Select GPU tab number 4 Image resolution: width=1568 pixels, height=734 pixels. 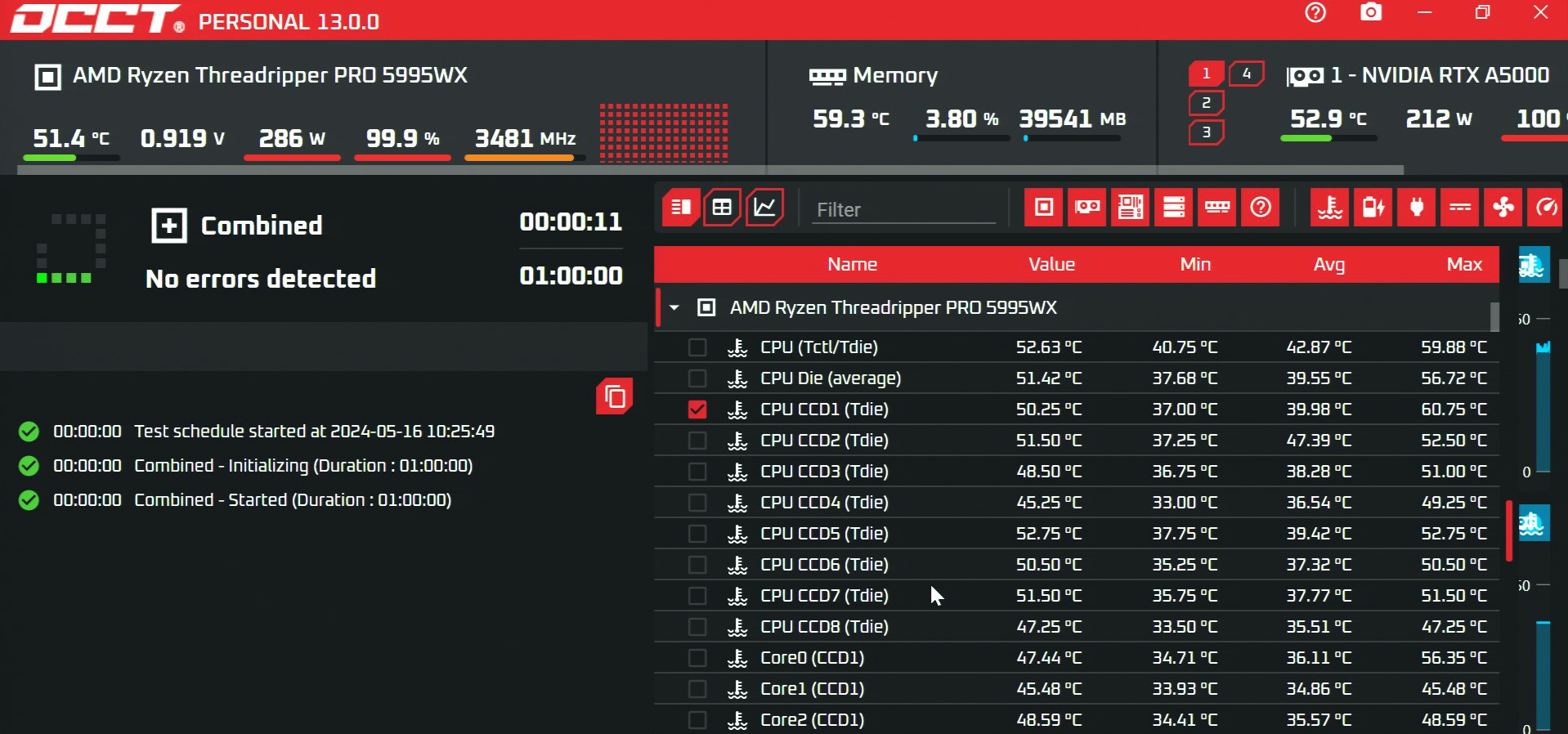pyautogui.click(x=1247, y=74)
